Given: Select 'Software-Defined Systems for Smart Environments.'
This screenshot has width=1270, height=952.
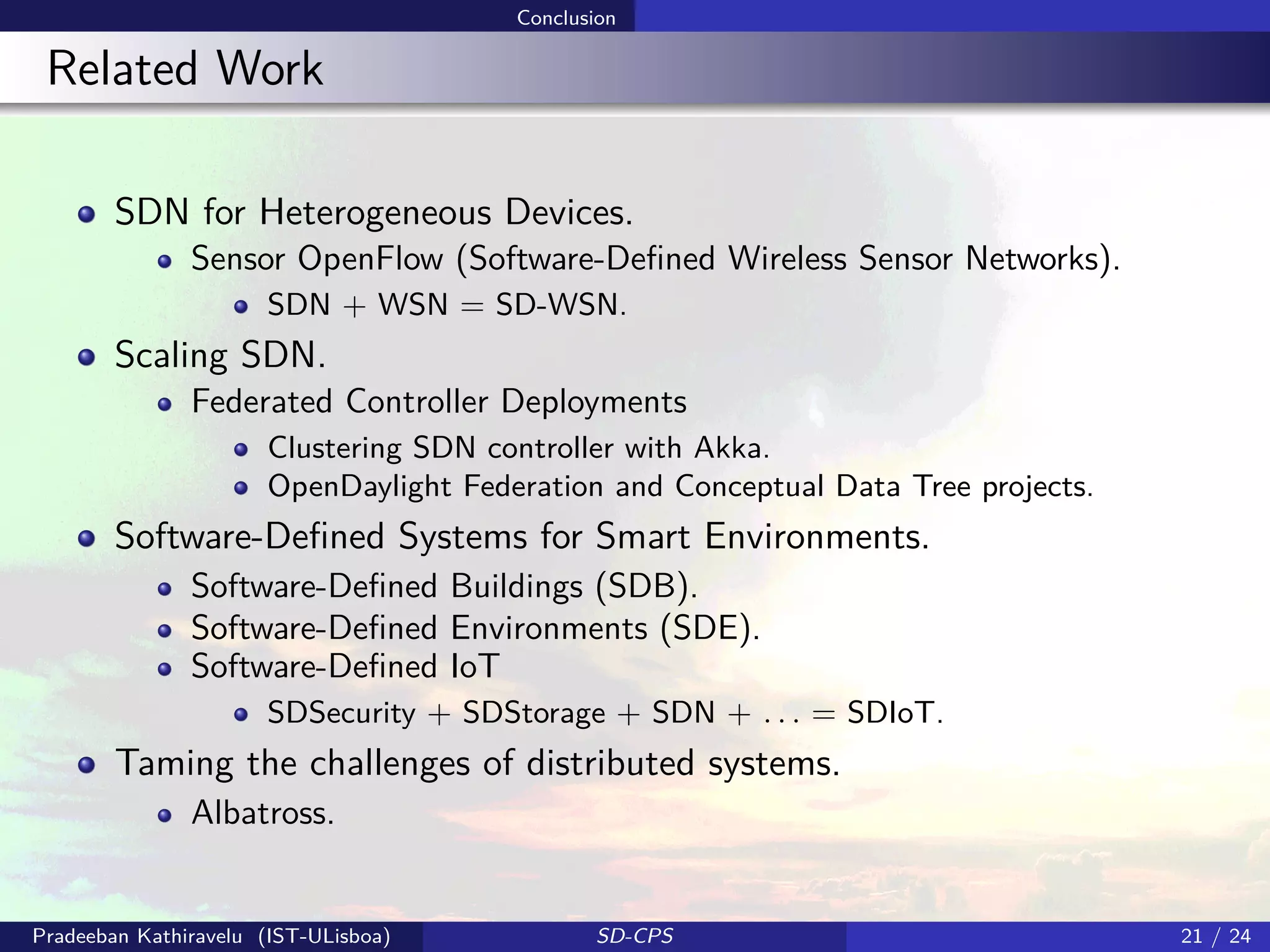Looking at the screenshot, I should tap(522, 536).
